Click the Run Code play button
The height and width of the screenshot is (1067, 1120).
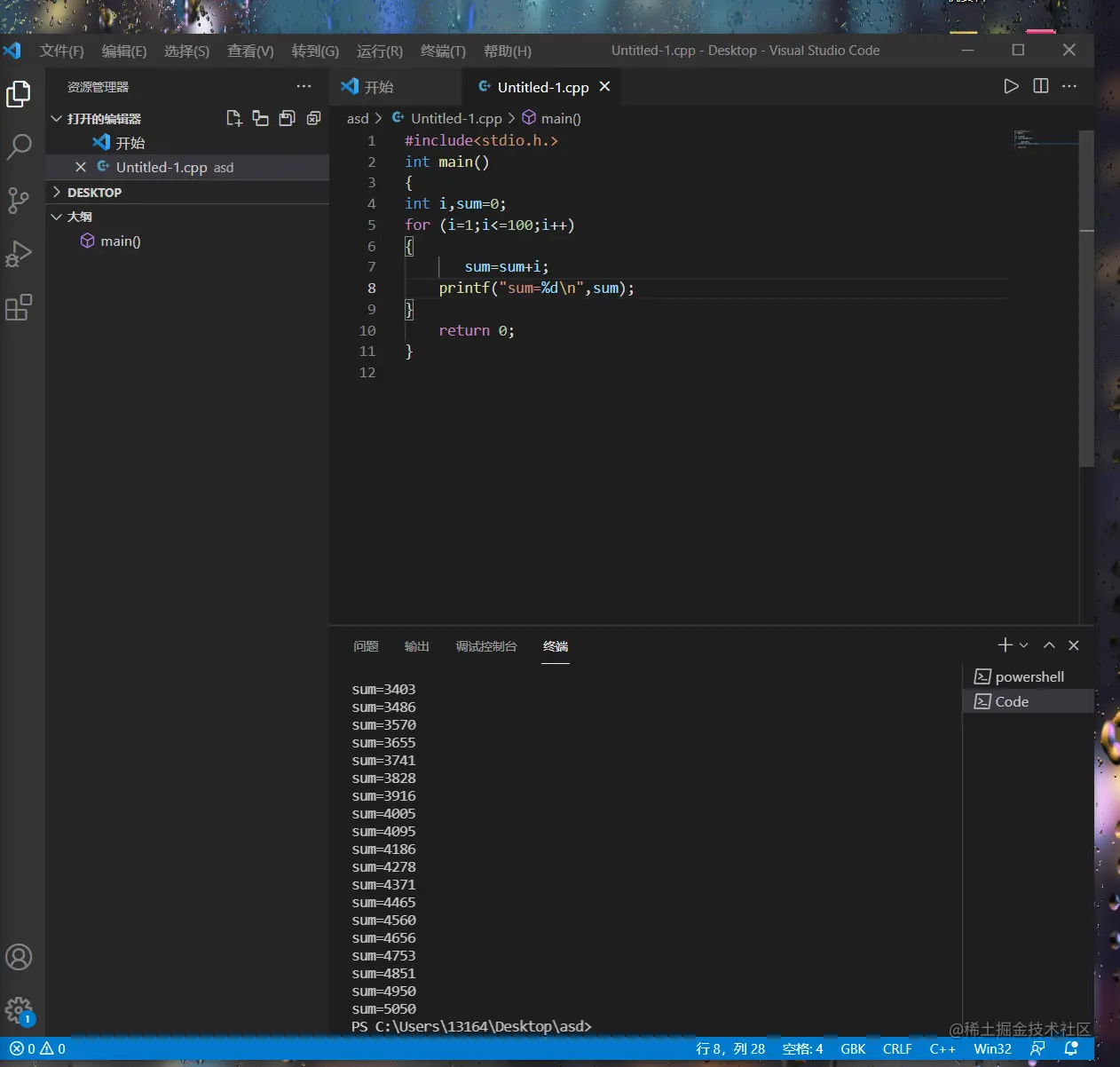click(1011, 86)
